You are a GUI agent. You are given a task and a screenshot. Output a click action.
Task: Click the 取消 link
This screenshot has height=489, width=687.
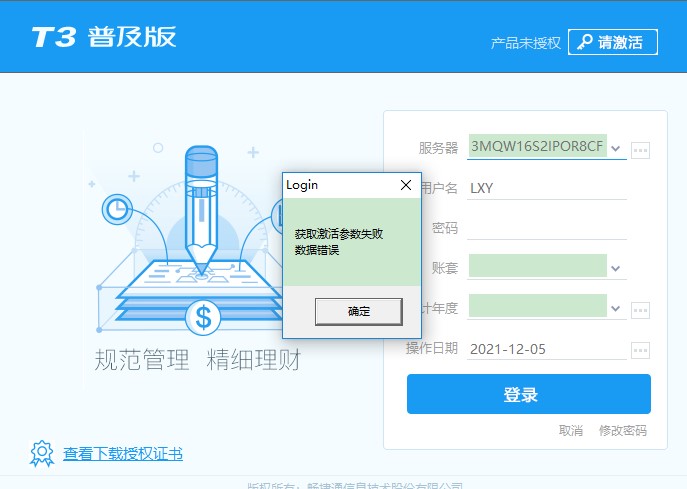click(x=570, y=431)
